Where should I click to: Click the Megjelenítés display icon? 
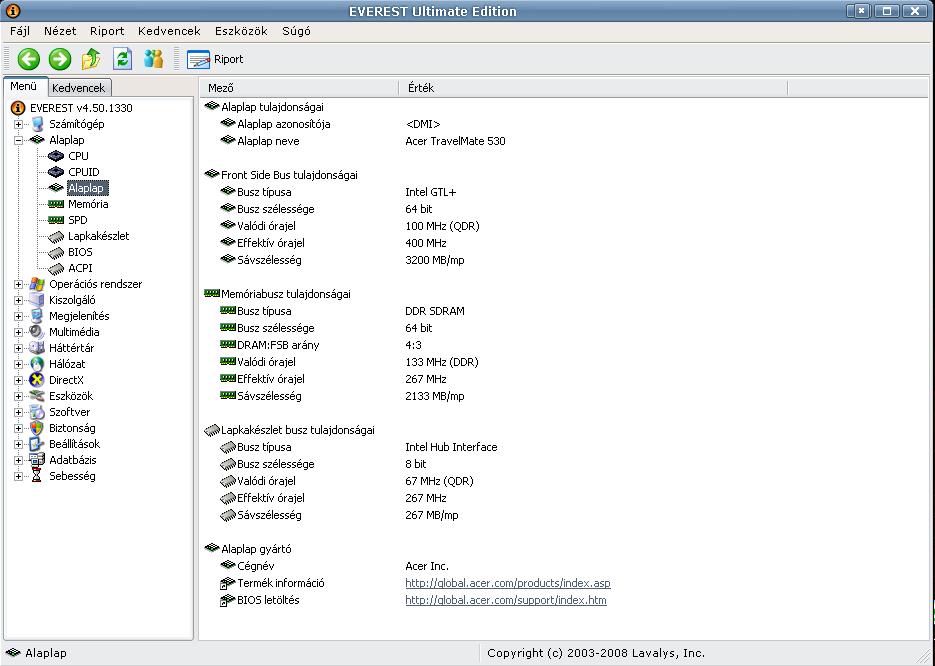(37, 316)
